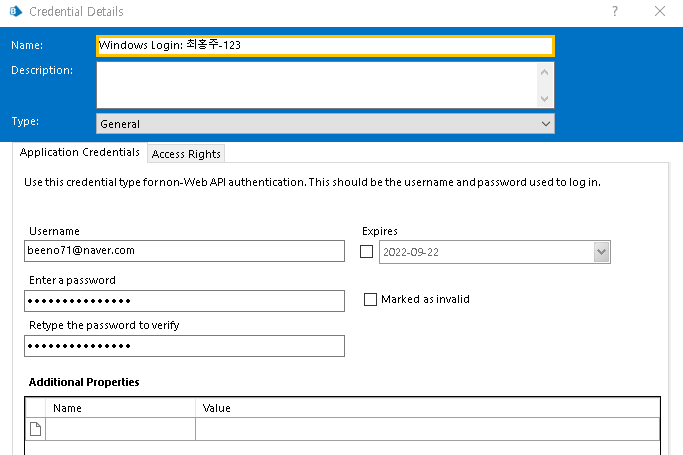Close the Credential Details dialog

660,12
